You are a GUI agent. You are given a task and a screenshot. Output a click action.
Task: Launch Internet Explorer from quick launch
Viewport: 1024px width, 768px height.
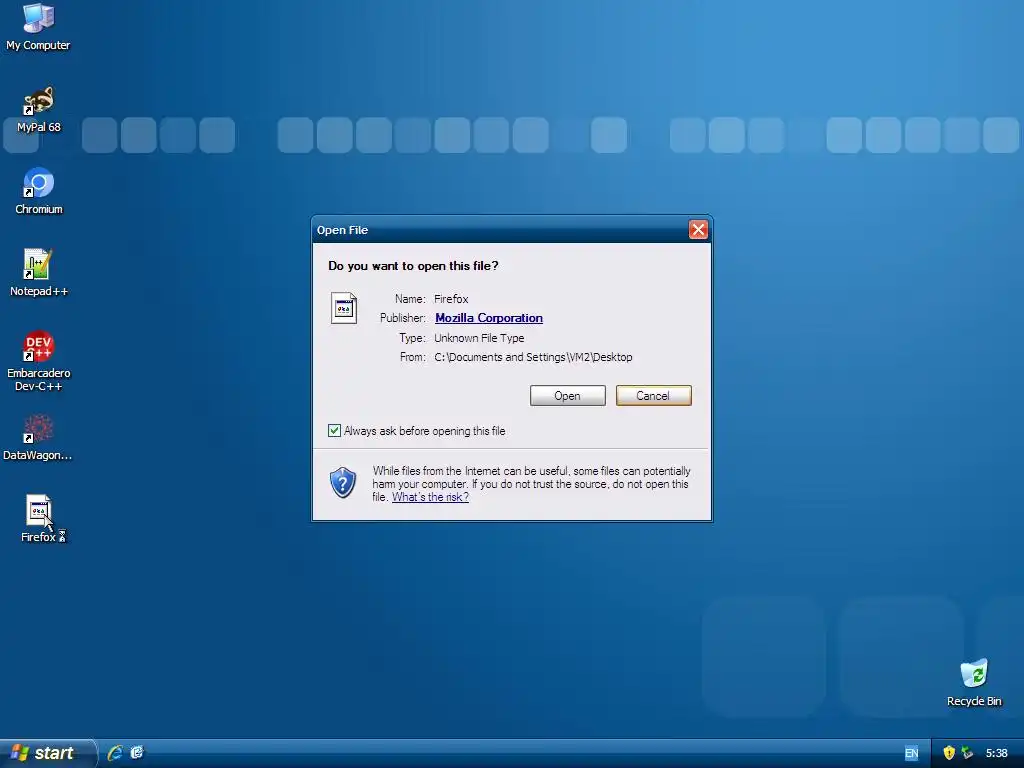click(115, 753)
